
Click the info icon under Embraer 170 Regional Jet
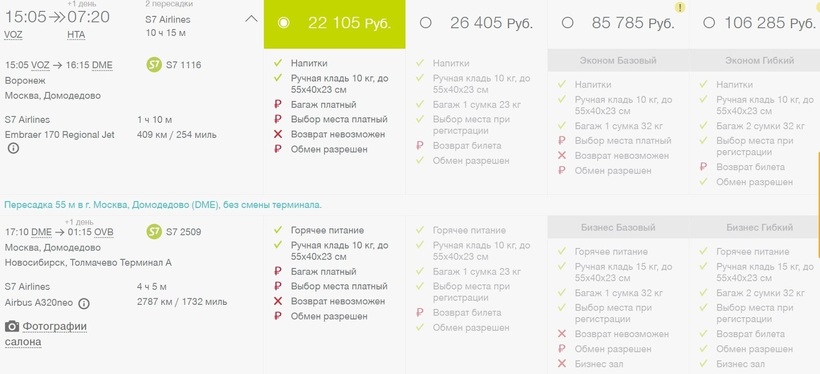[x=13, y=149]
